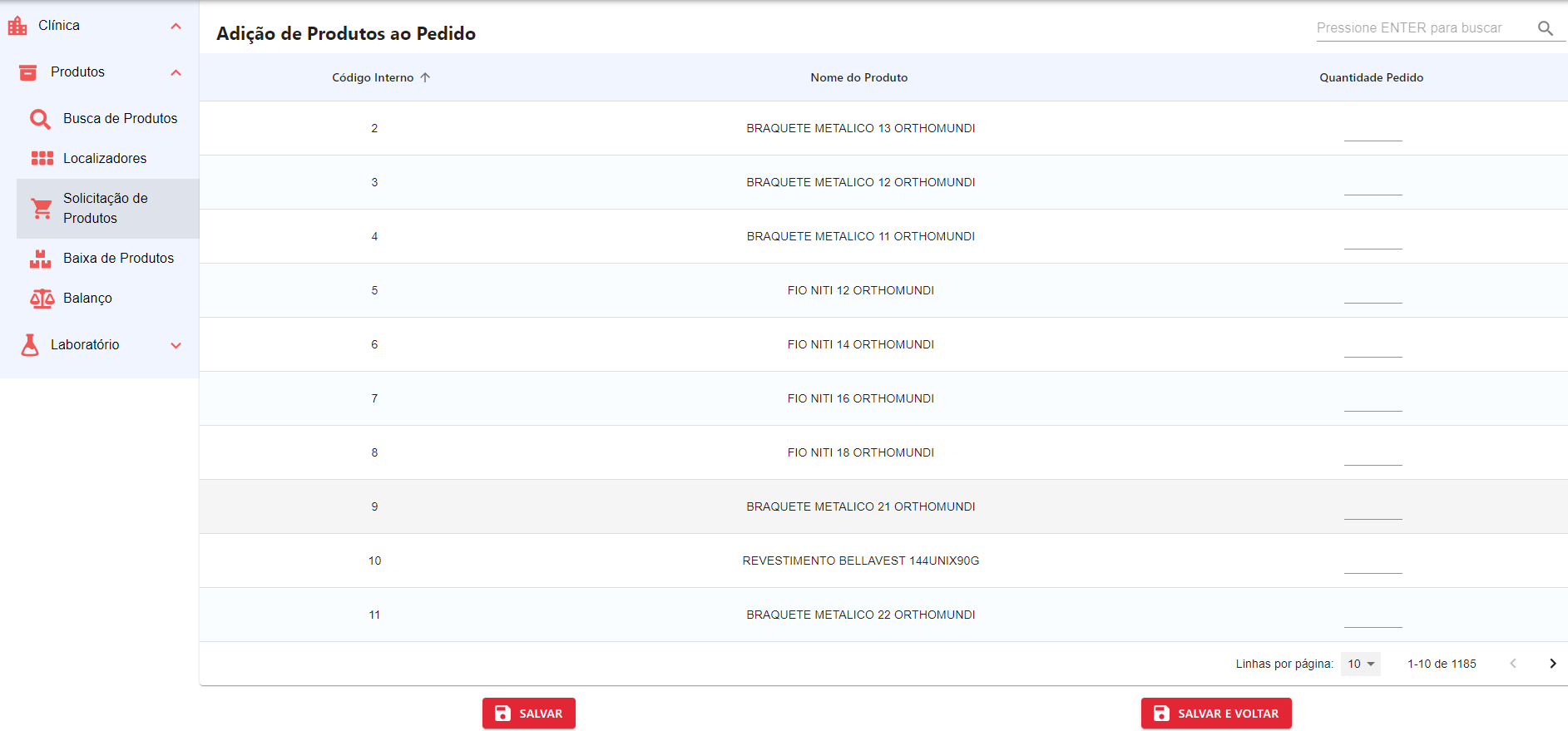Expand the Laboratório menu chevron
Viewport: 1568px width, 731px height.
pos(176,345)
